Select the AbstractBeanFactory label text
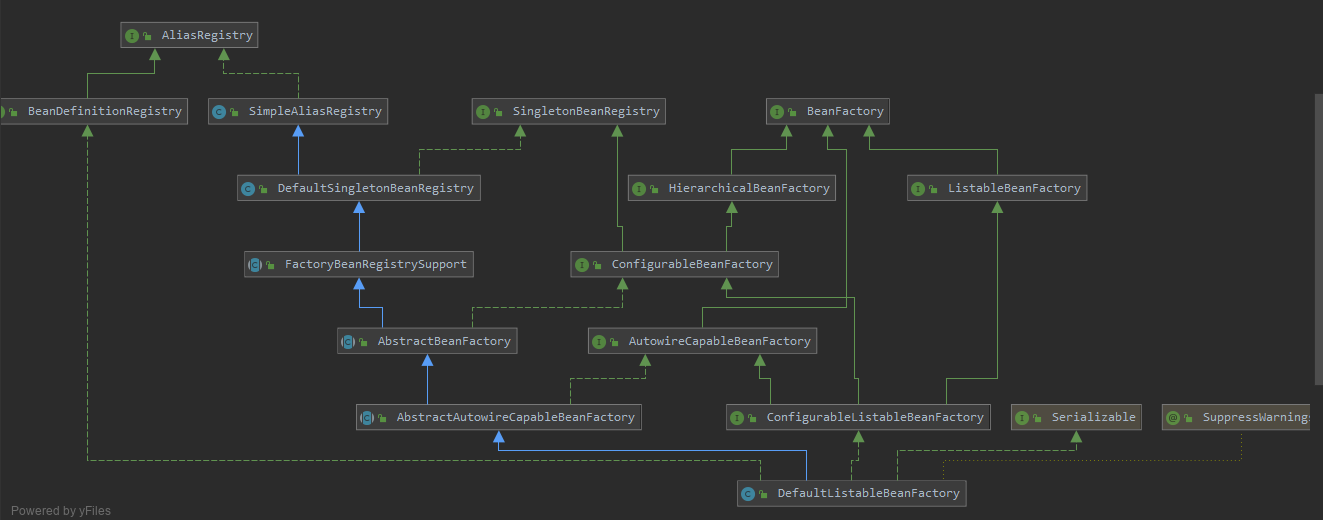This screenshot has height=520, width=1323. coord(445,341)
